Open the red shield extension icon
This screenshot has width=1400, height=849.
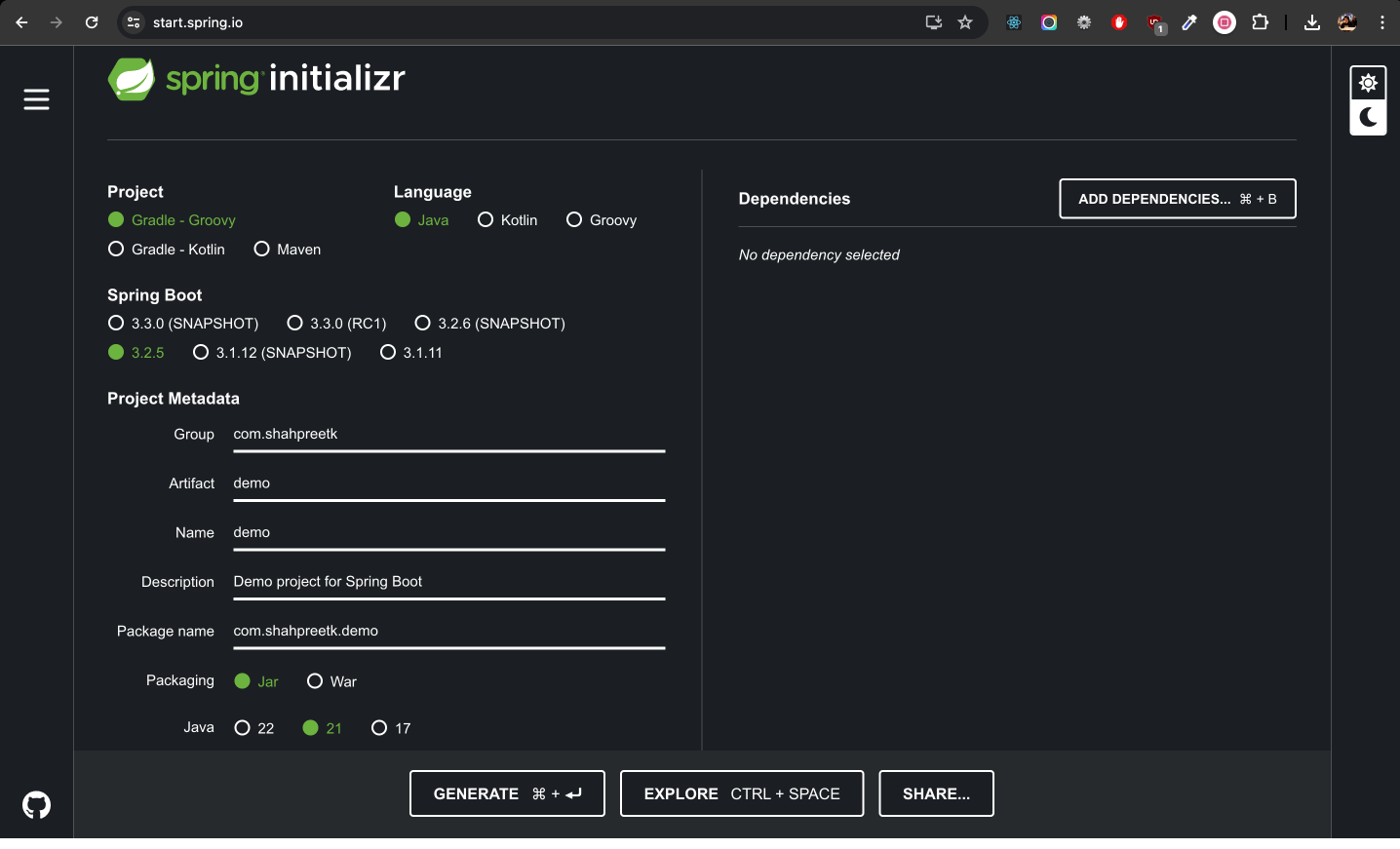(1119, 22)
